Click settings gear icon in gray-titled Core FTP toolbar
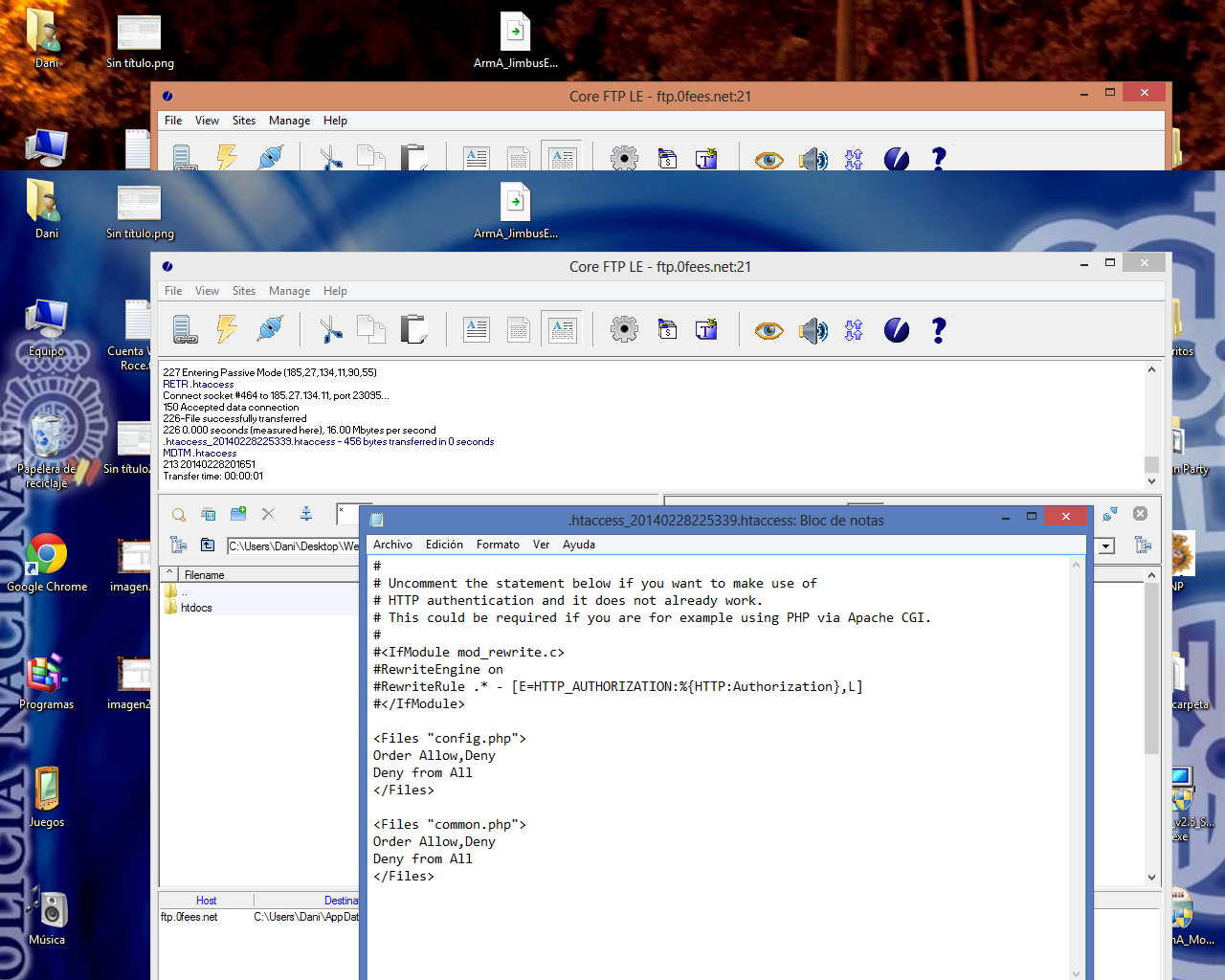1225x980 pixels. [x=624, y=330]
